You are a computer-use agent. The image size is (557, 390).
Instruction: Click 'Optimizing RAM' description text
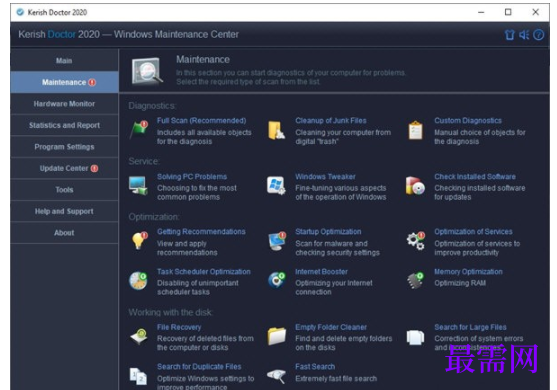pyautogui.click(x=460, y=283)
